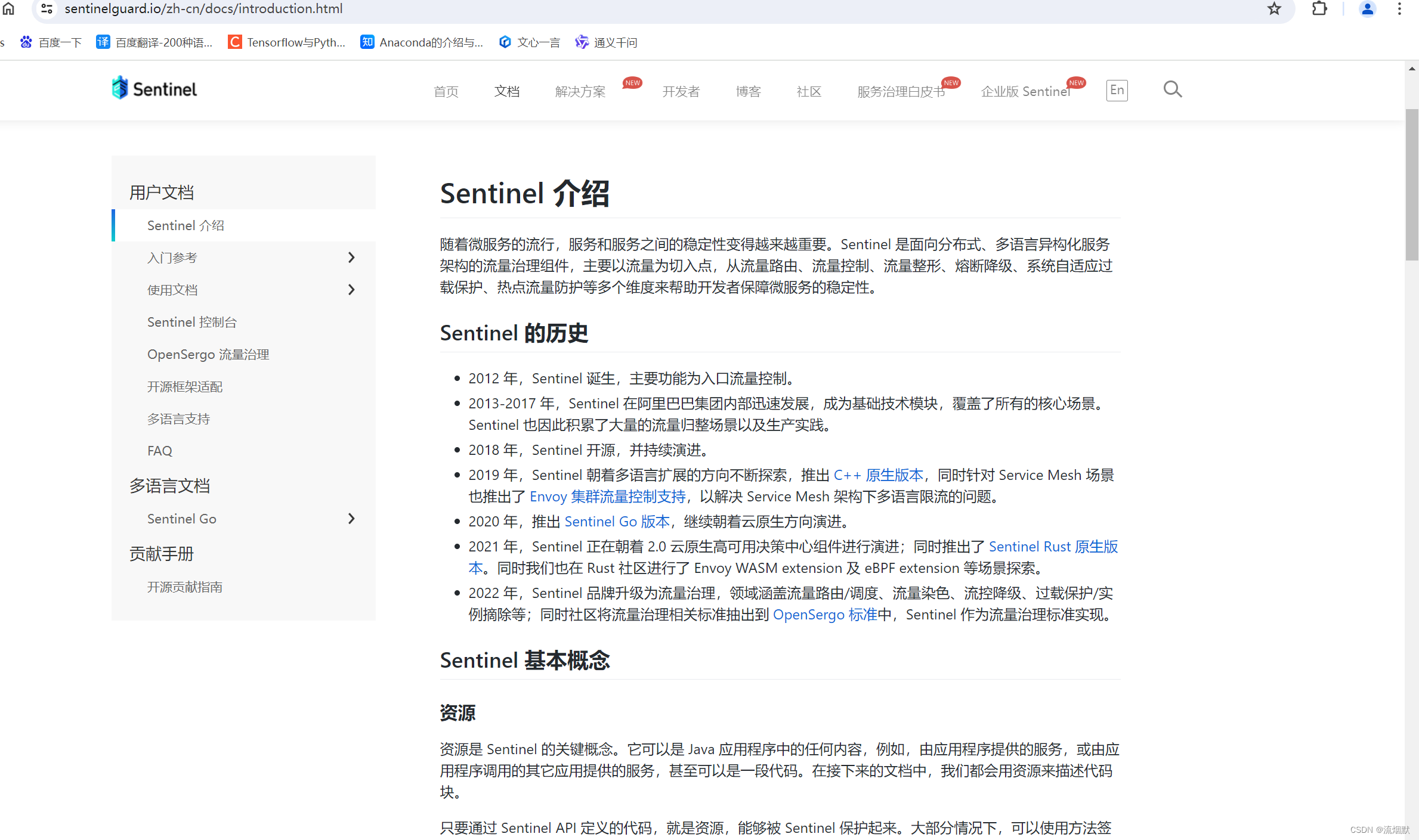
Task: Open the 通义千问 bookmark
Action: 605,42
